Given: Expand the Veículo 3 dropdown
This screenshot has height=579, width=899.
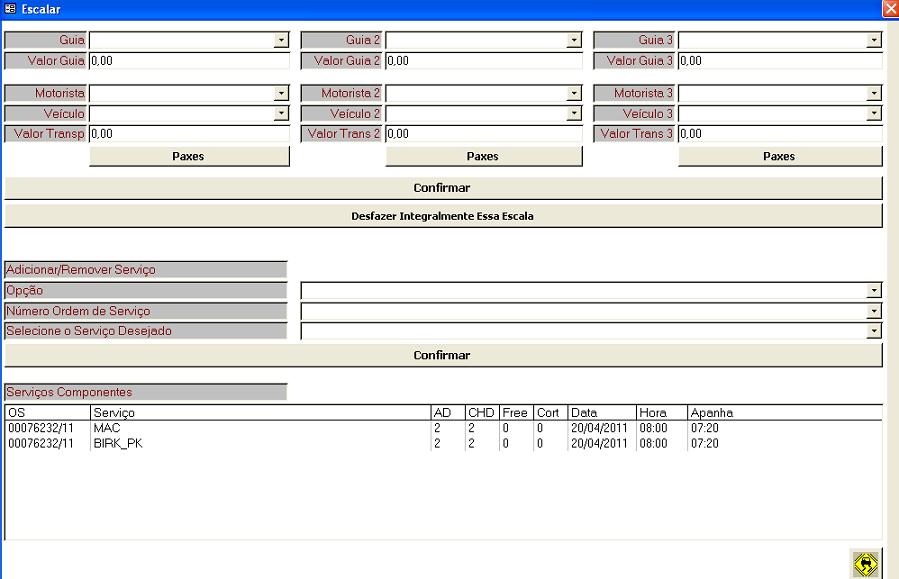Looking at the screenshot, I should click(874, 113).
